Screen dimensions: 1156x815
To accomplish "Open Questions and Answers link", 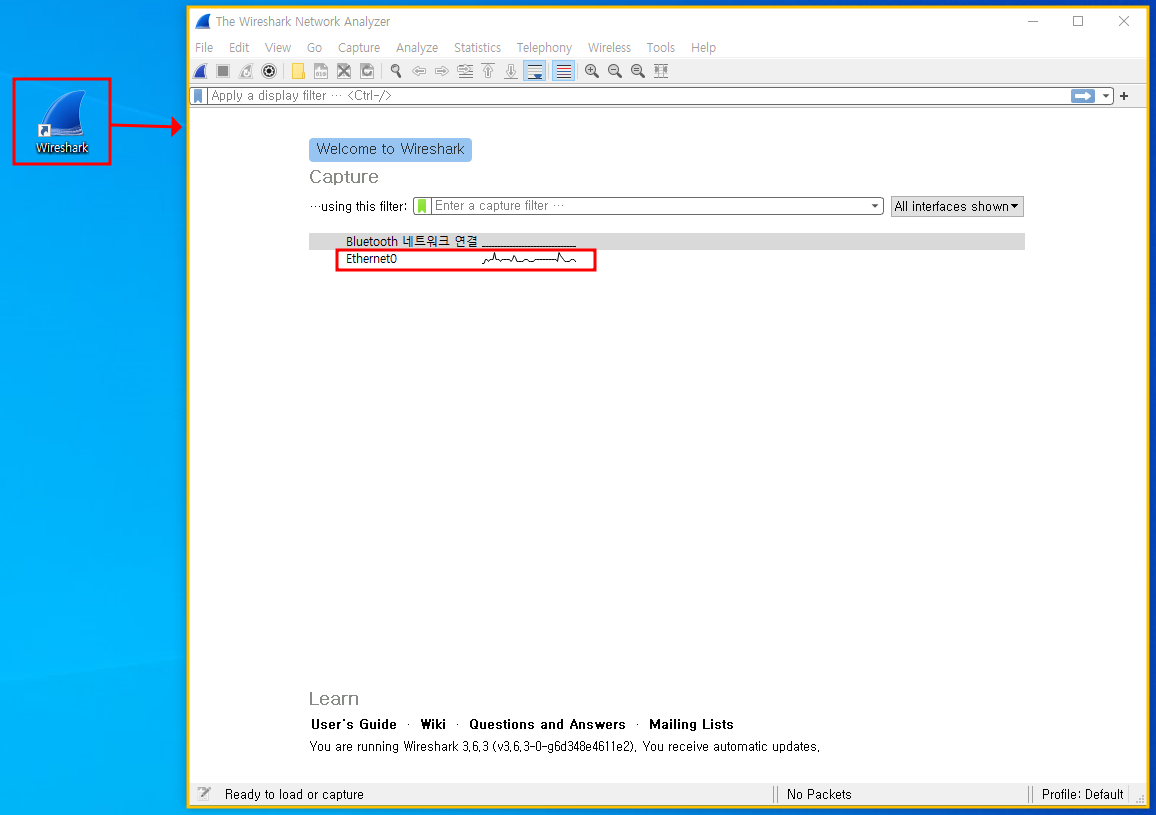I will point(547,724).
